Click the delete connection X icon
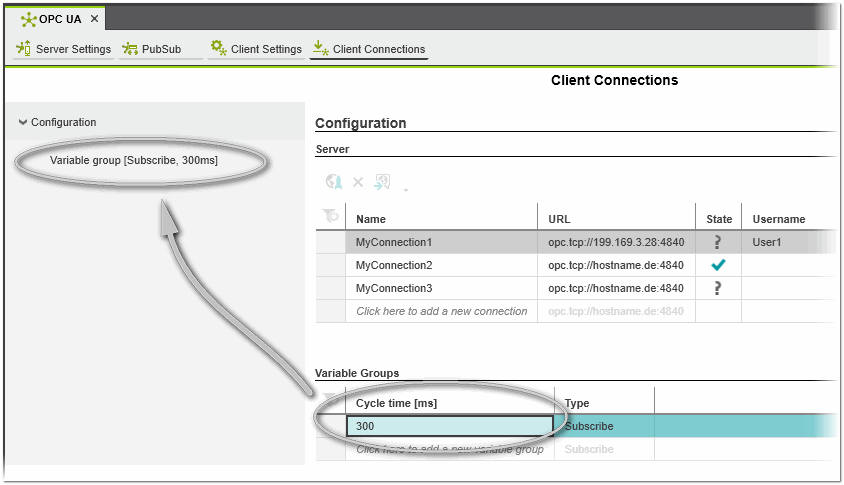844x485 pixels. pyautogui.click(x=358, y=183)
